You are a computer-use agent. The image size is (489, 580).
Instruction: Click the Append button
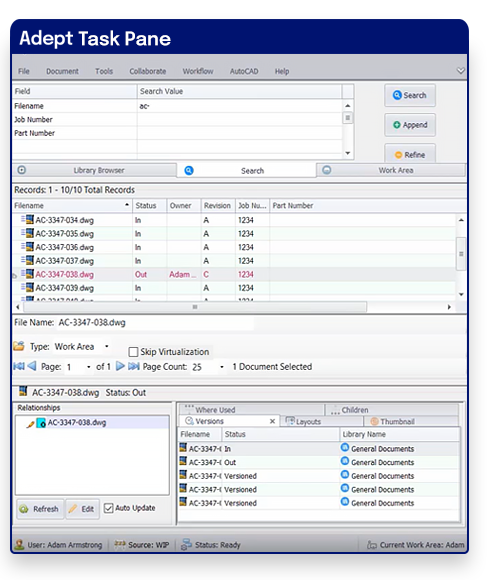410,125
